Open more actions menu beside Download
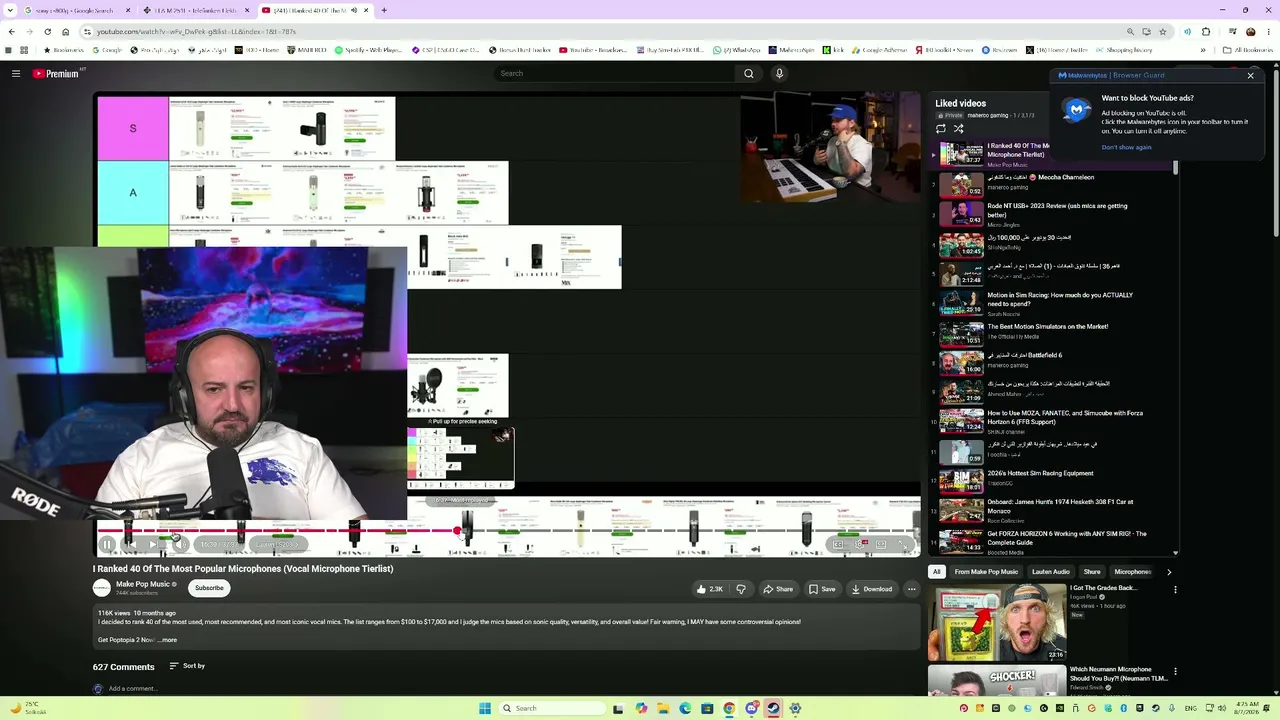1280x720 pixels. 911,589
